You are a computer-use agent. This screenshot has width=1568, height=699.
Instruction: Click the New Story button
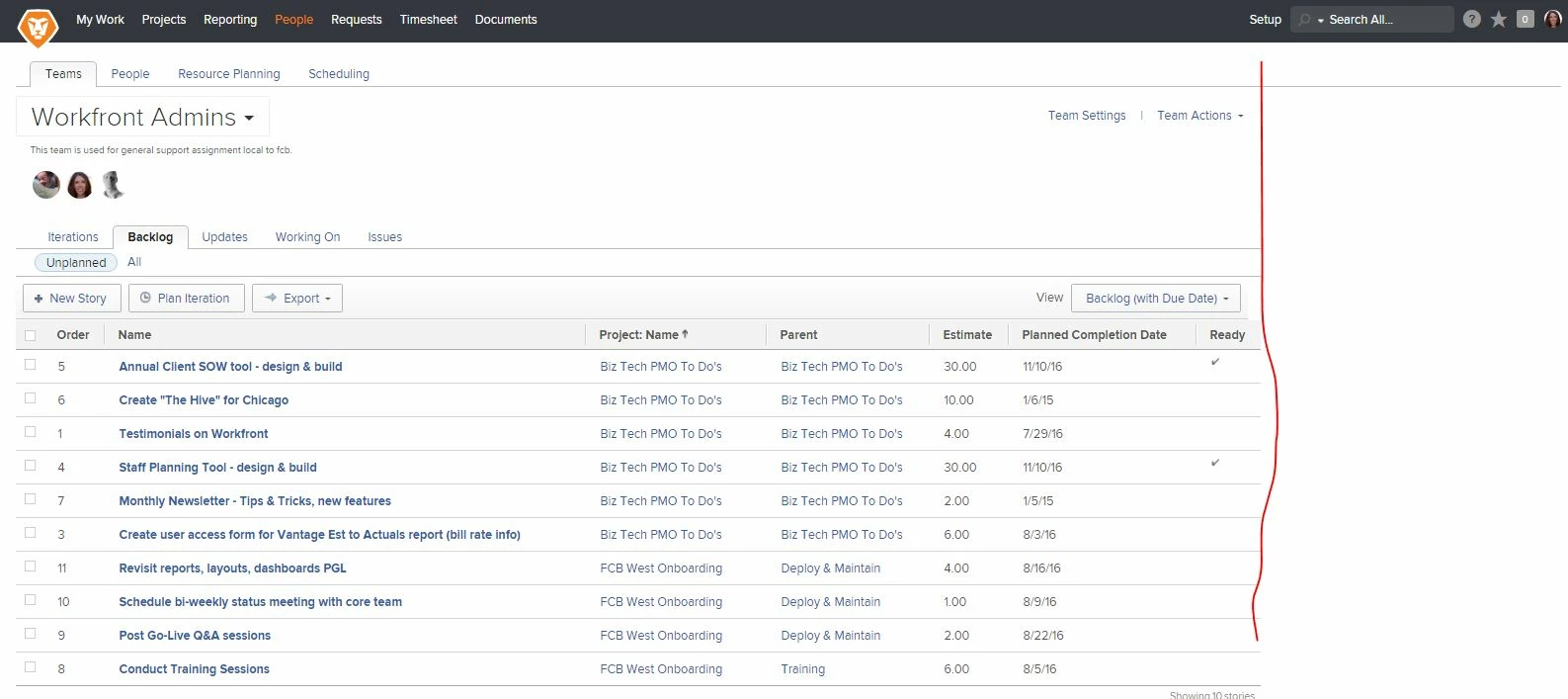[x=72, y=299]
